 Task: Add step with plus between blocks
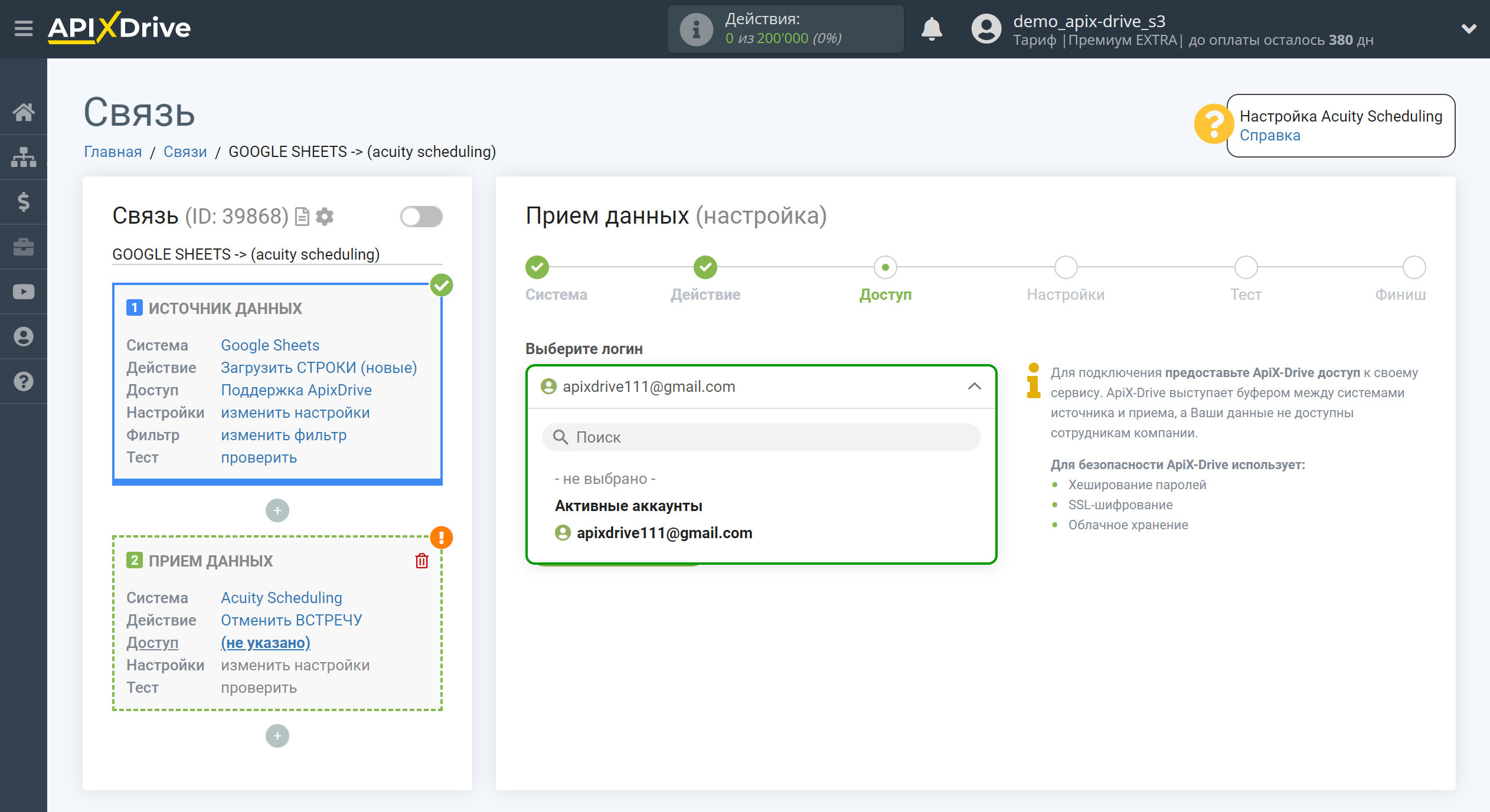pos(277,510)
